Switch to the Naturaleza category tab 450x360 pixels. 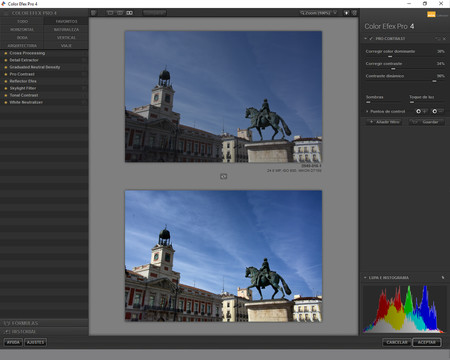(x=66, y=29)
